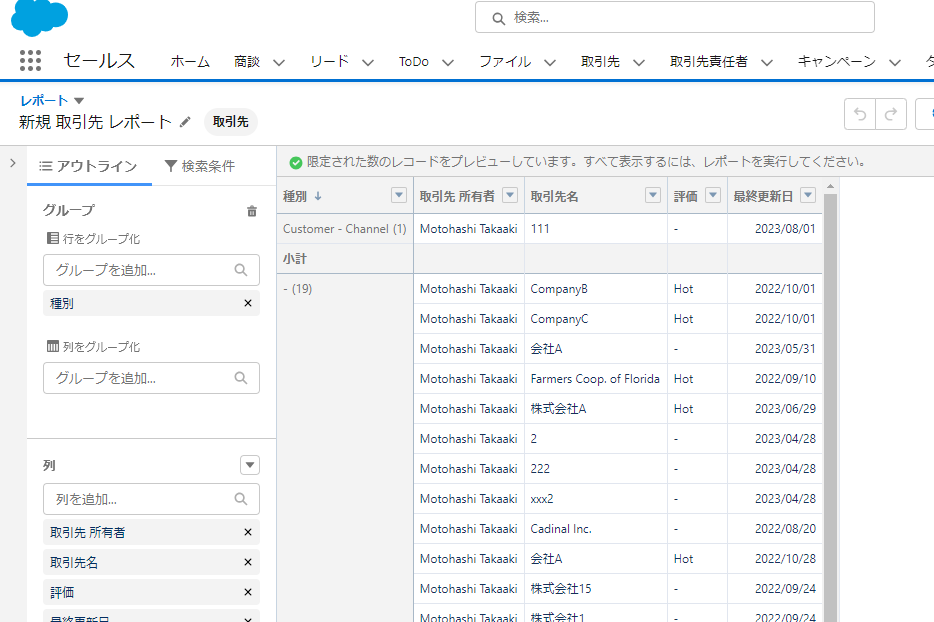
Task: Go to the ホーム tab
Action: [x=190, y=61]
